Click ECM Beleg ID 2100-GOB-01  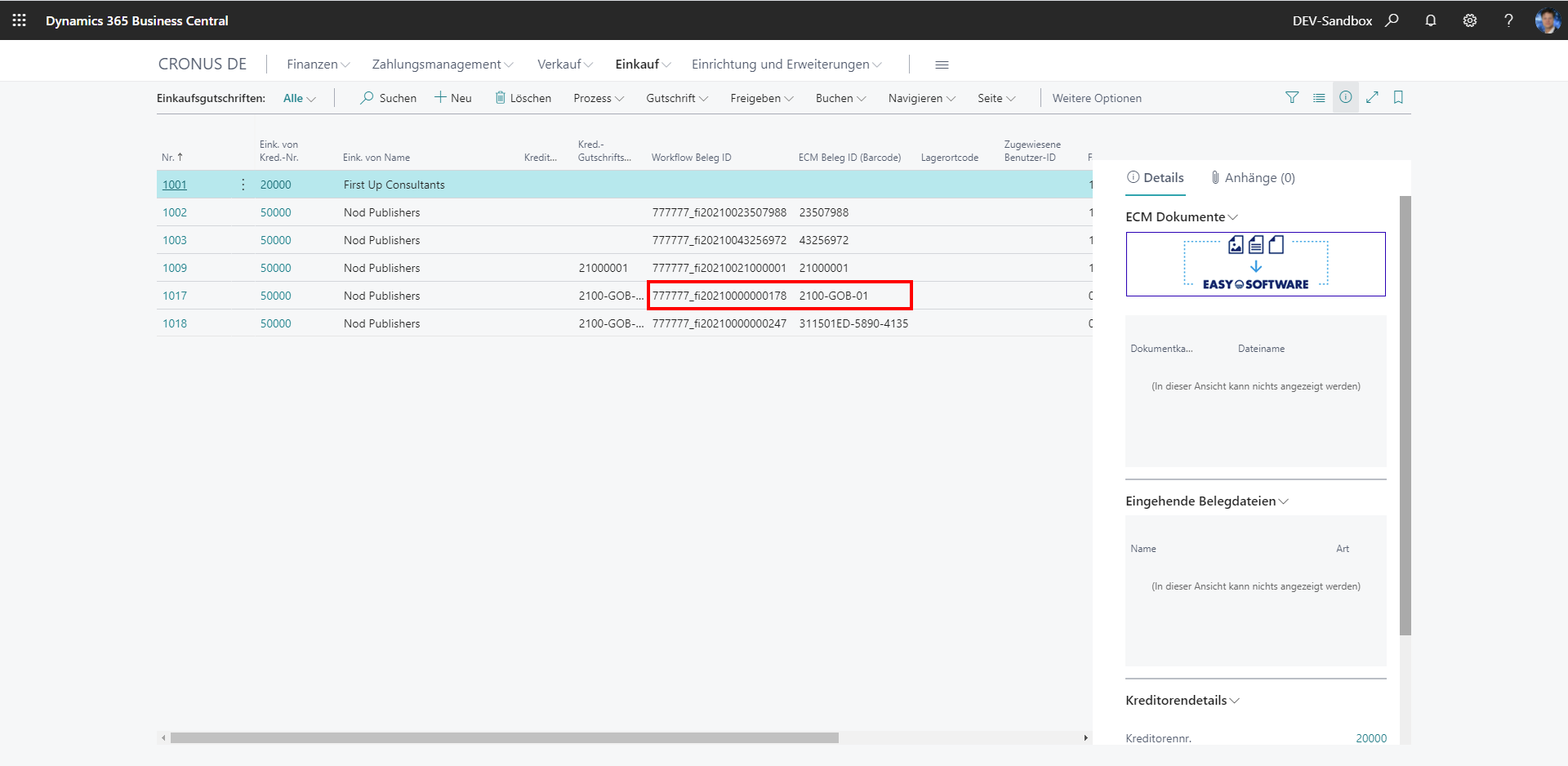[x=834, y=296]
